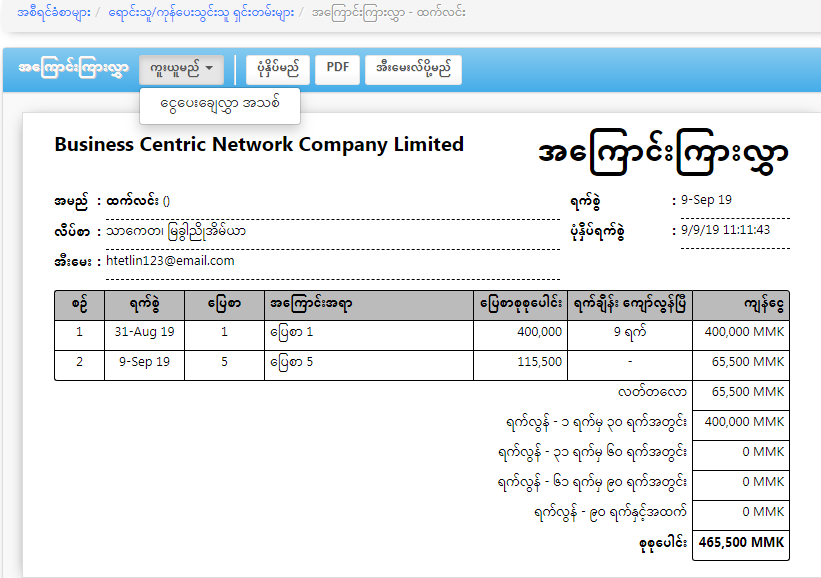This screenshot has height=578, width=821.
Task: Click the email htetlin123@email.com
Action: [170, 261]
